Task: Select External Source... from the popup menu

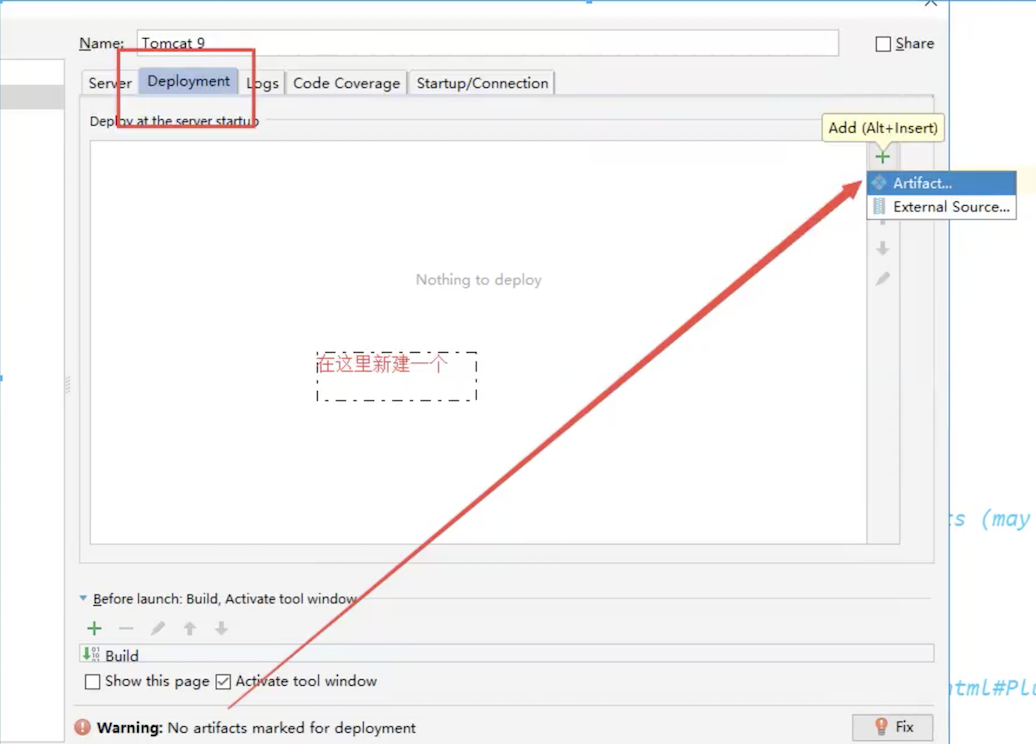Action: (942, 207)
